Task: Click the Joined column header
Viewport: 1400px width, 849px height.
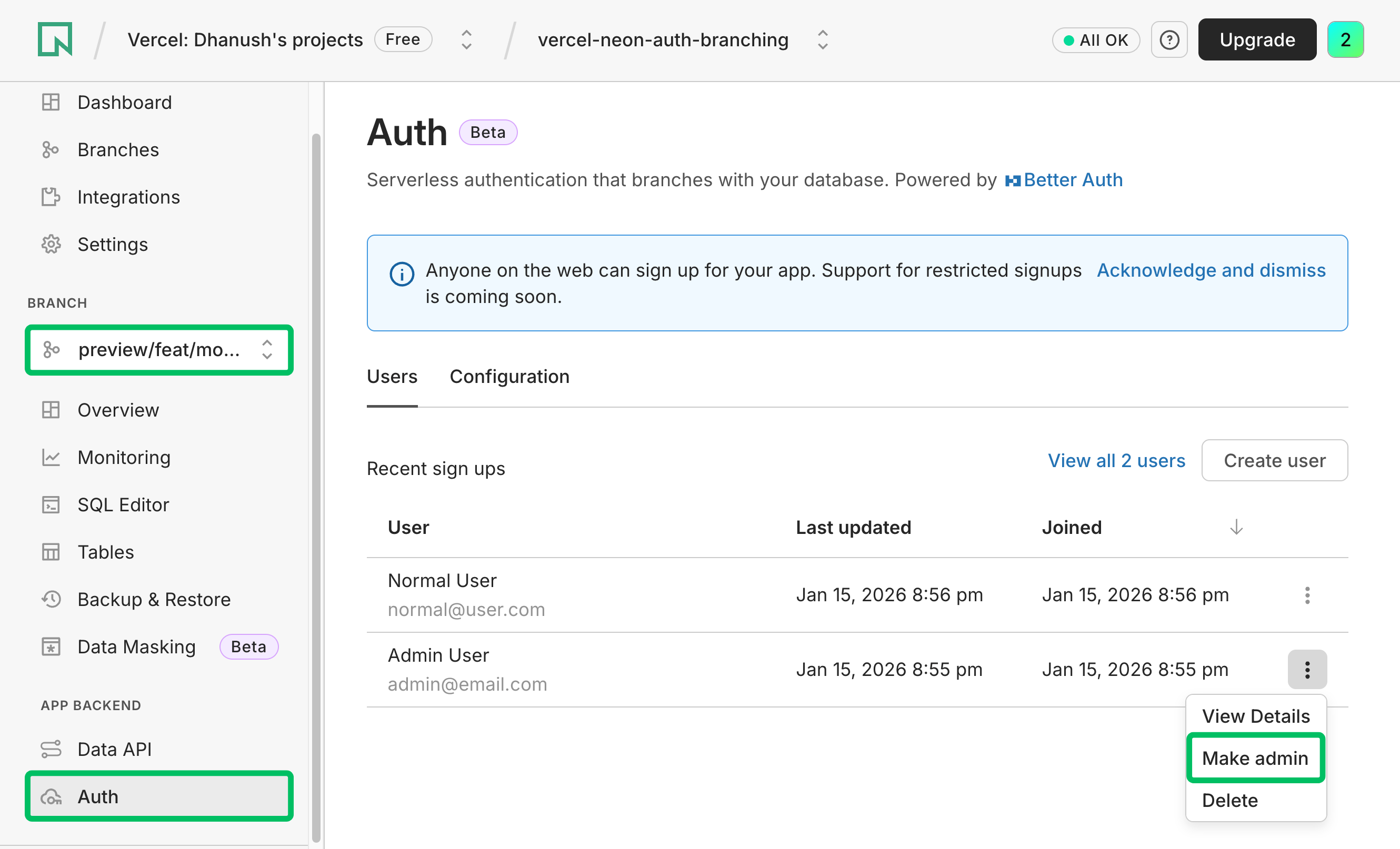Action: [1072, 527]
